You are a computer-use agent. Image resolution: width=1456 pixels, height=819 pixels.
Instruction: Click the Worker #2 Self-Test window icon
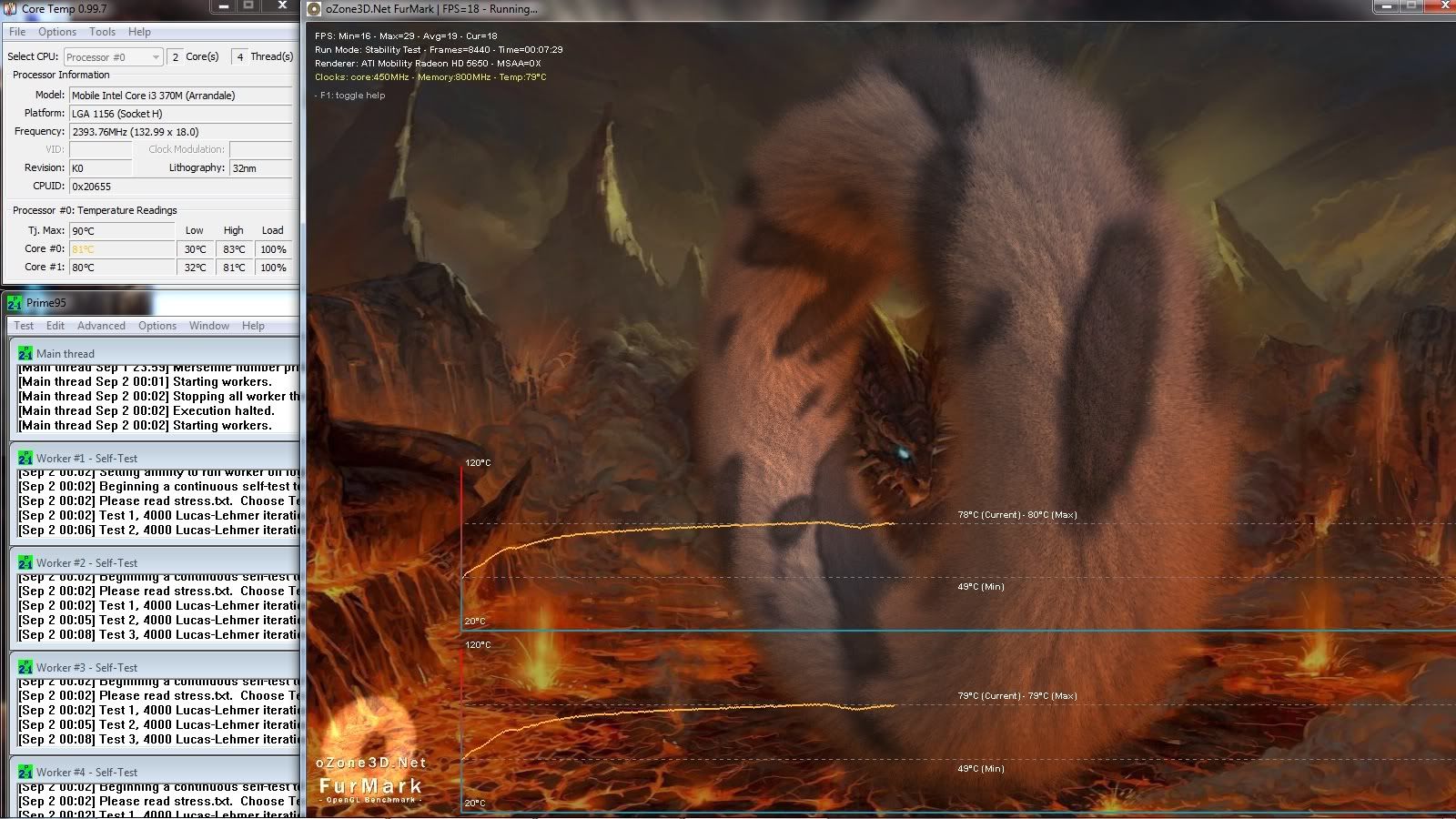(25, 562)
